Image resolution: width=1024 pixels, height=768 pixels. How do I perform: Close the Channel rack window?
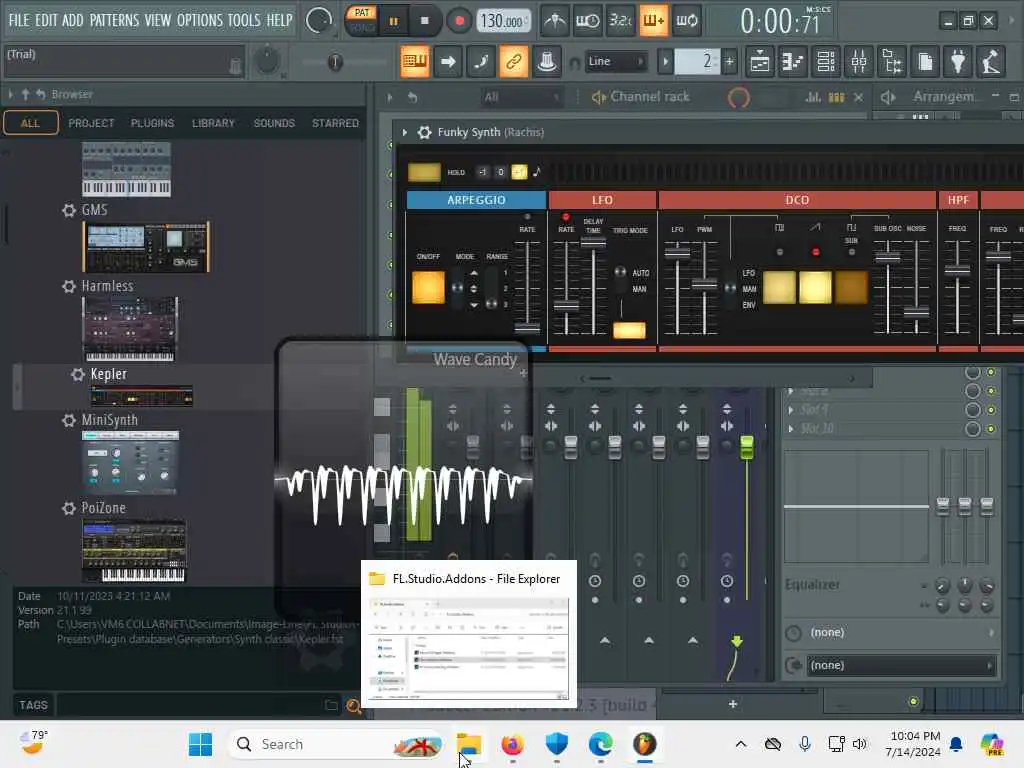tap(859, 97)
